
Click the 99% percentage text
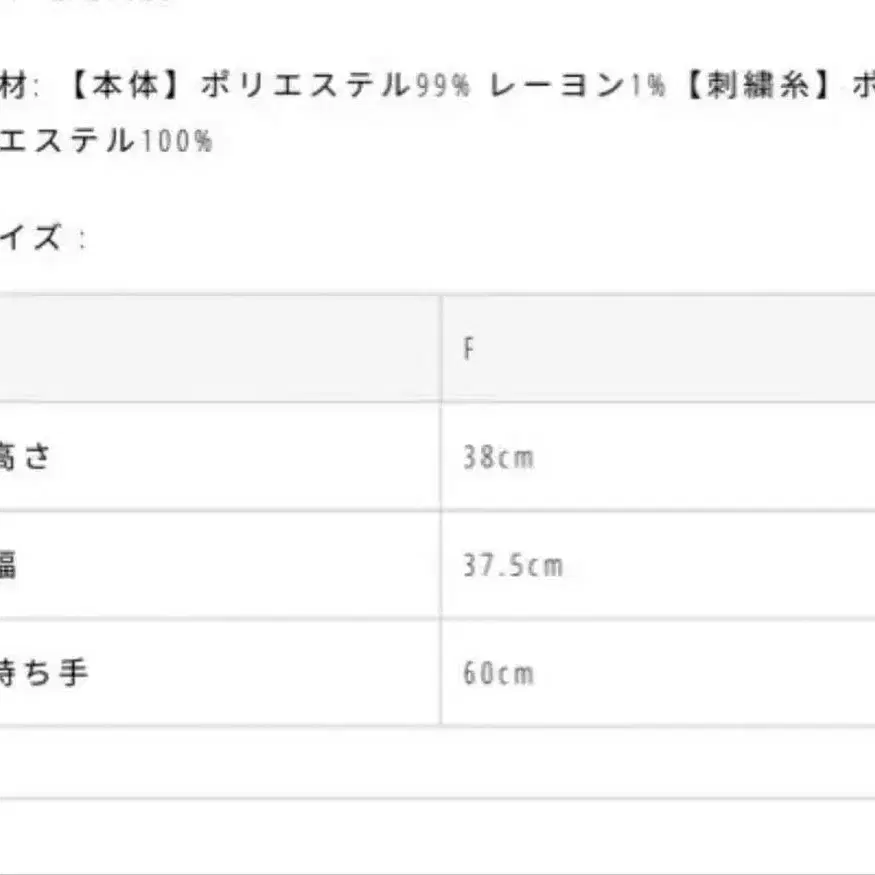(443, 87)
